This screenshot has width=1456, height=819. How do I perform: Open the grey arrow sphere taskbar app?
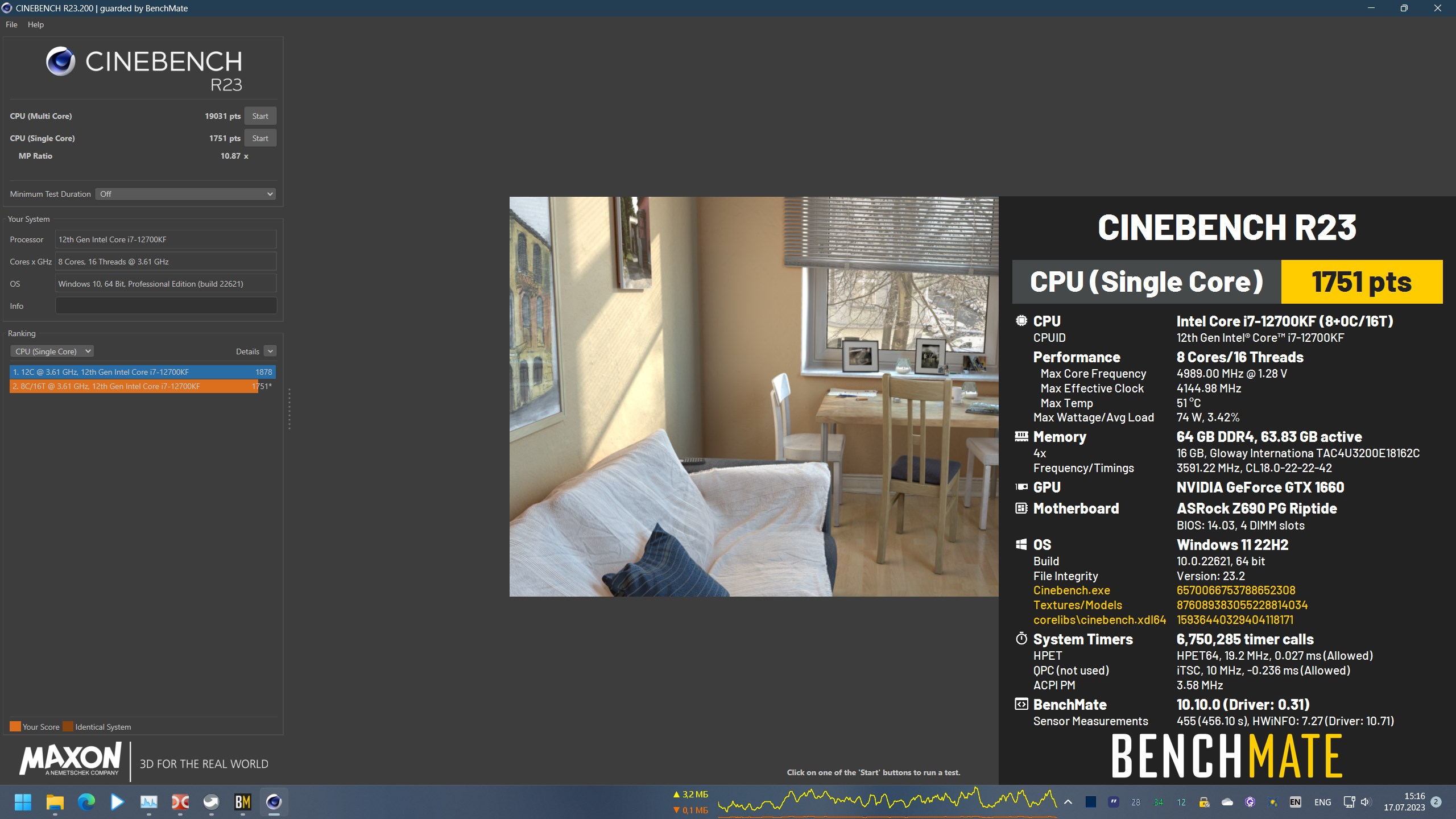tap(212, 802)
